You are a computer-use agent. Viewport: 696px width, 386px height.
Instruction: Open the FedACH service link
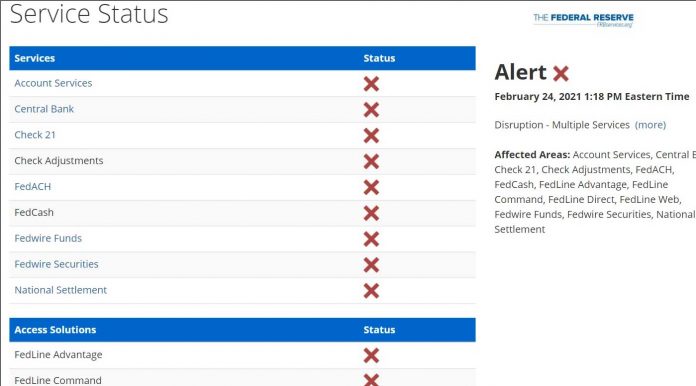point(33,186)
